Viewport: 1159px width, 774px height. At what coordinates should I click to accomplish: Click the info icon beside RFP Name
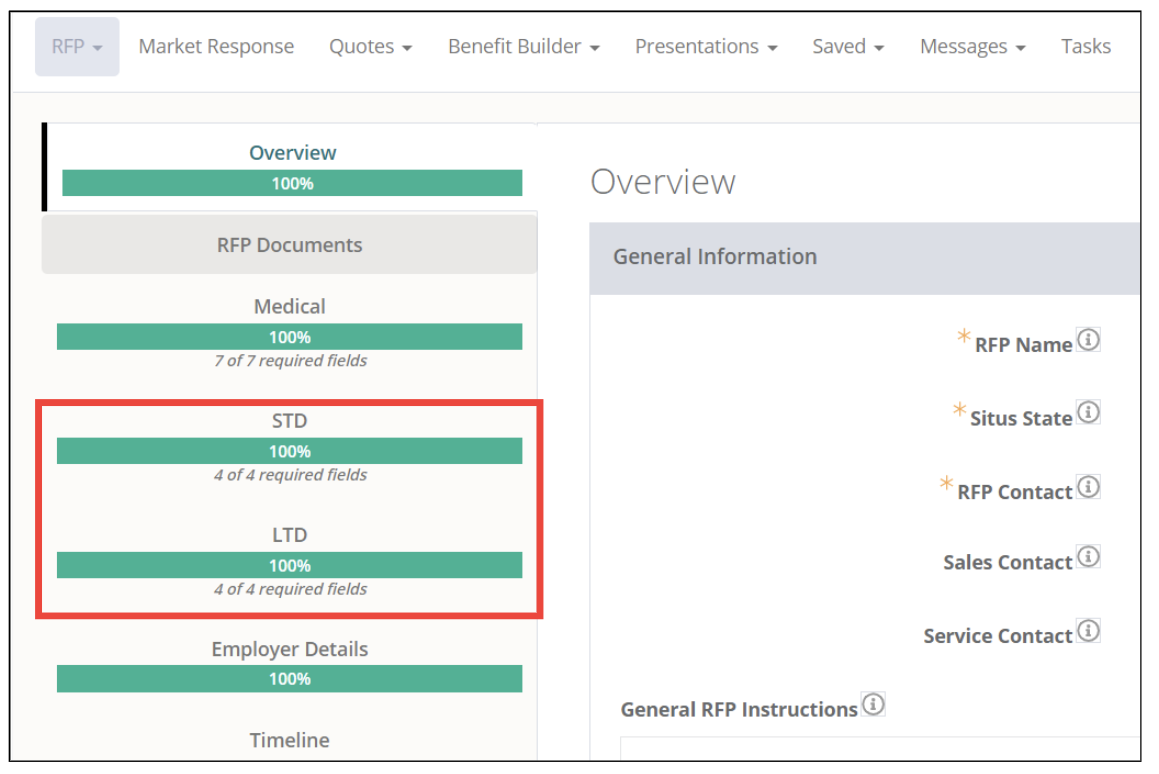(x=1088, y=340)
